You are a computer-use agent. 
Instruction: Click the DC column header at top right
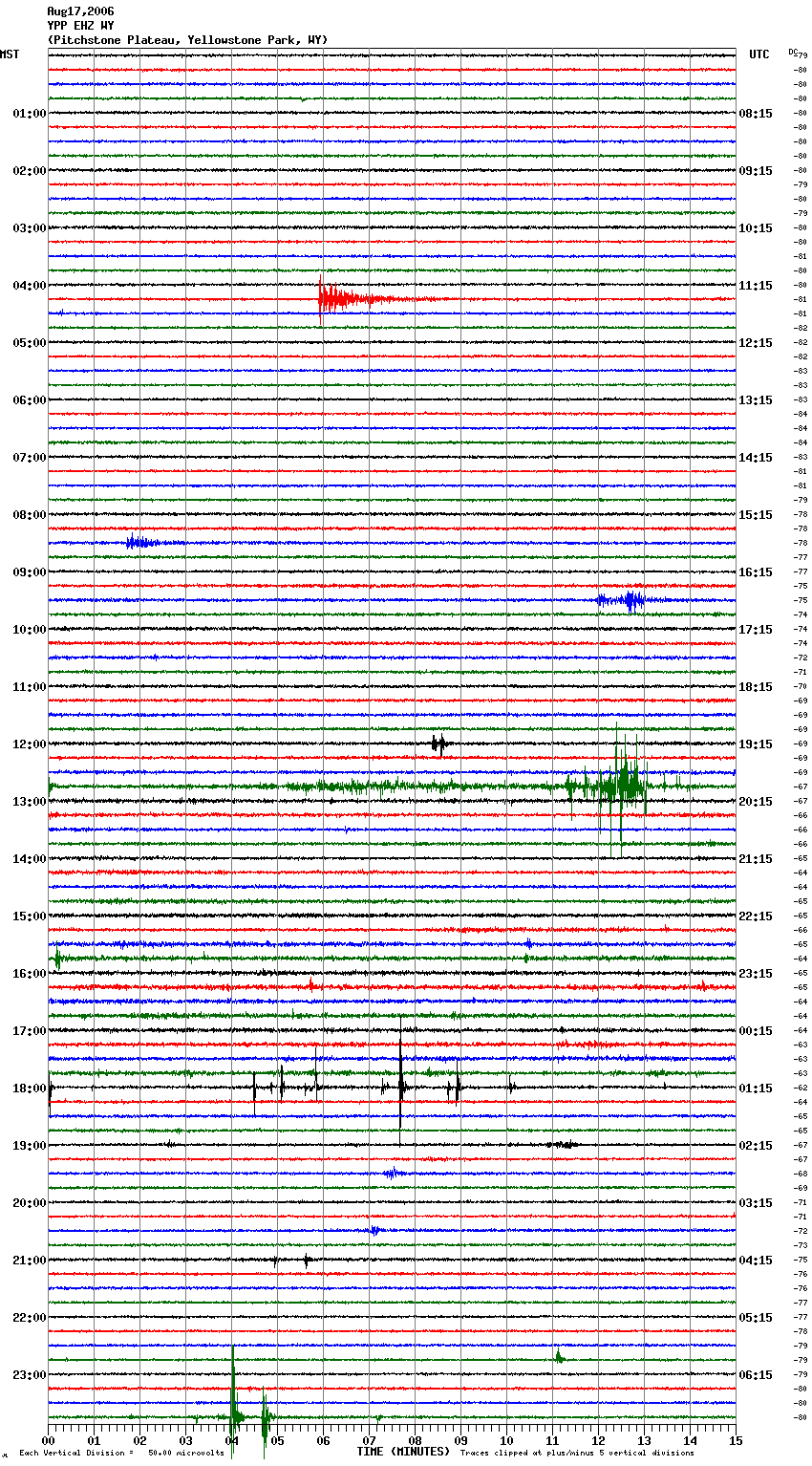tap(795, 52)
